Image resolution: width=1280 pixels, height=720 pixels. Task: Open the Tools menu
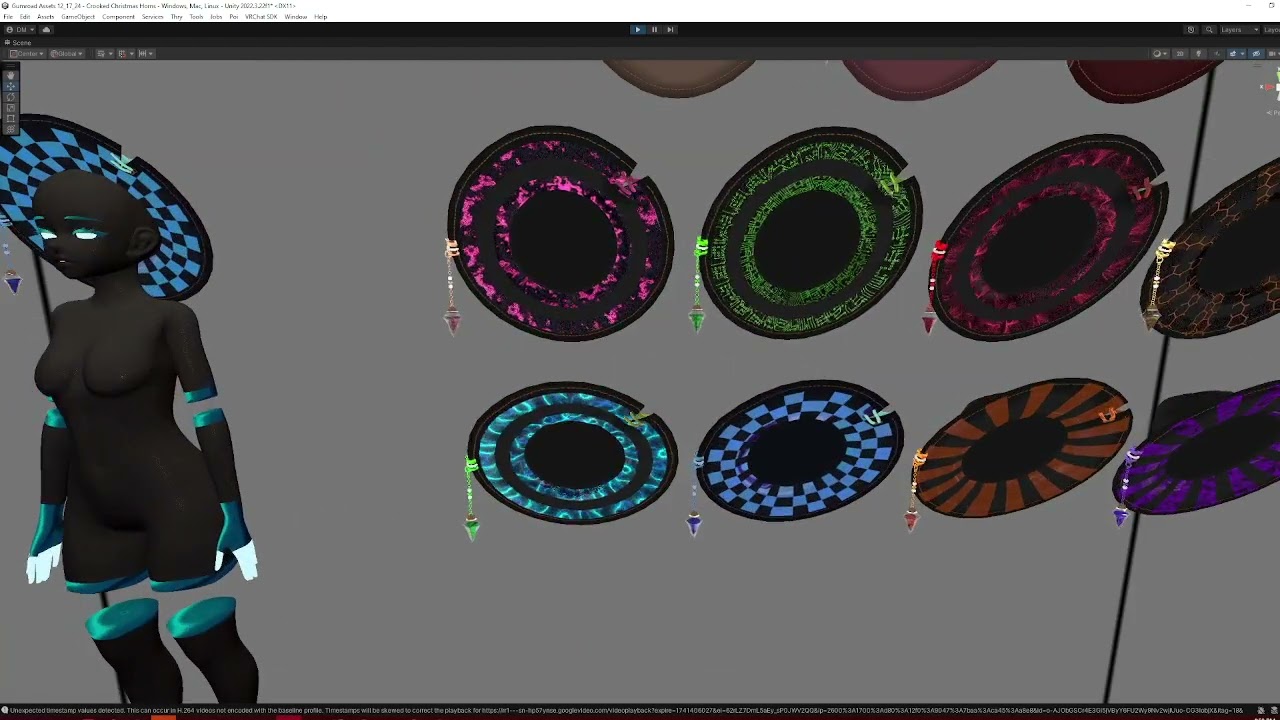pos(196,17)
